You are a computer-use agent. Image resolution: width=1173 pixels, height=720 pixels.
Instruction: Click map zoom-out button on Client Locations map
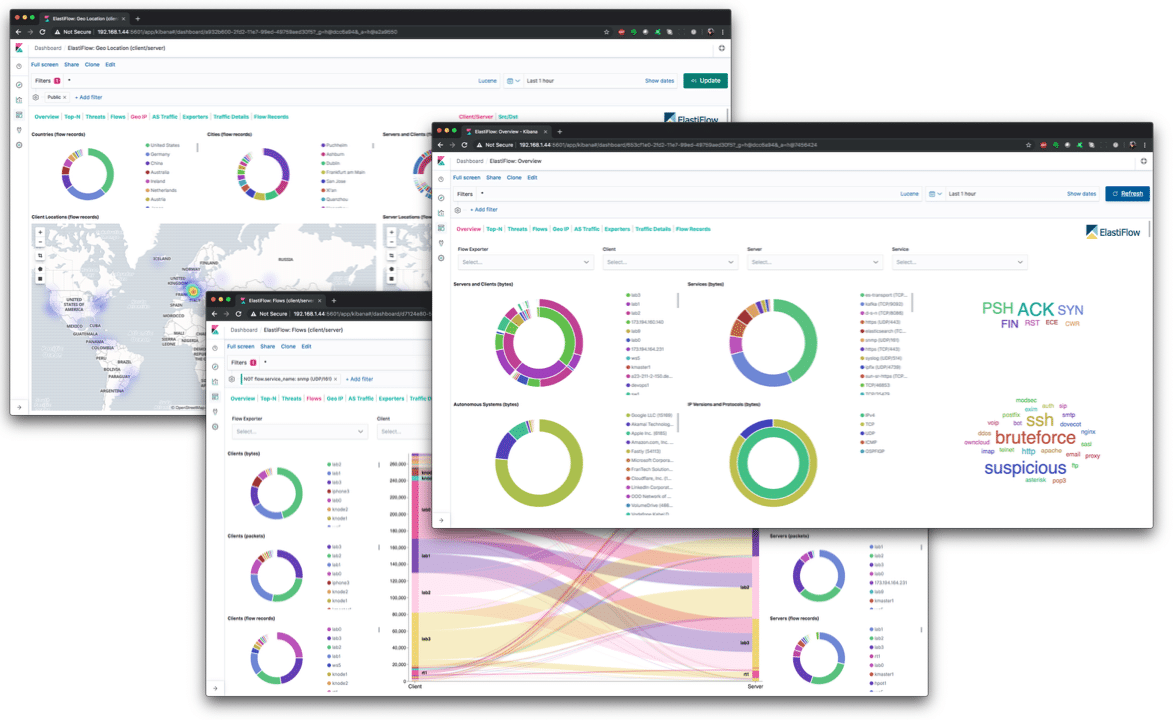pos(40,242)
